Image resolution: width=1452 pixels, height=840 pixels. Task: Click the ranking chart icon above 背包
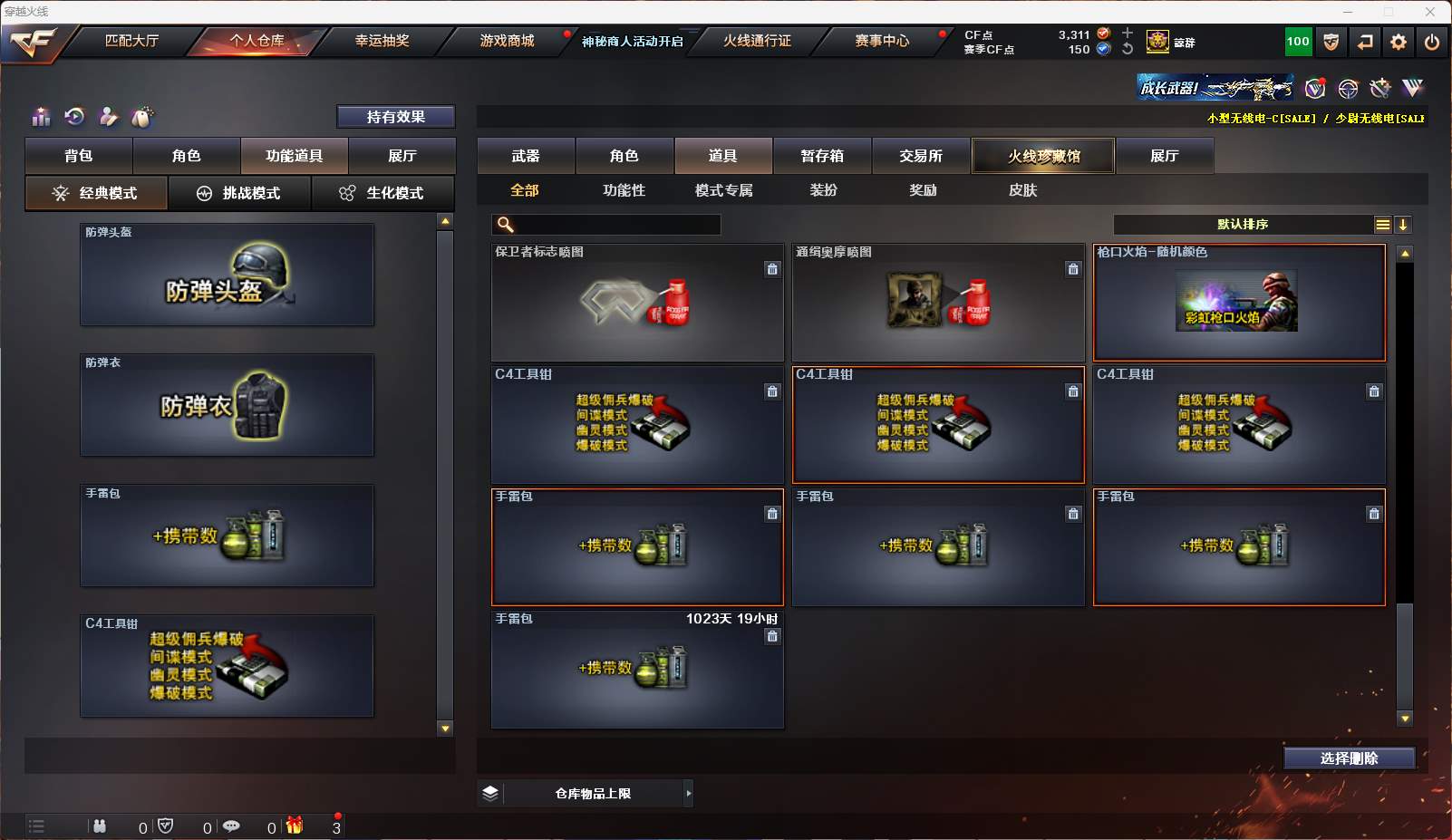41,117
